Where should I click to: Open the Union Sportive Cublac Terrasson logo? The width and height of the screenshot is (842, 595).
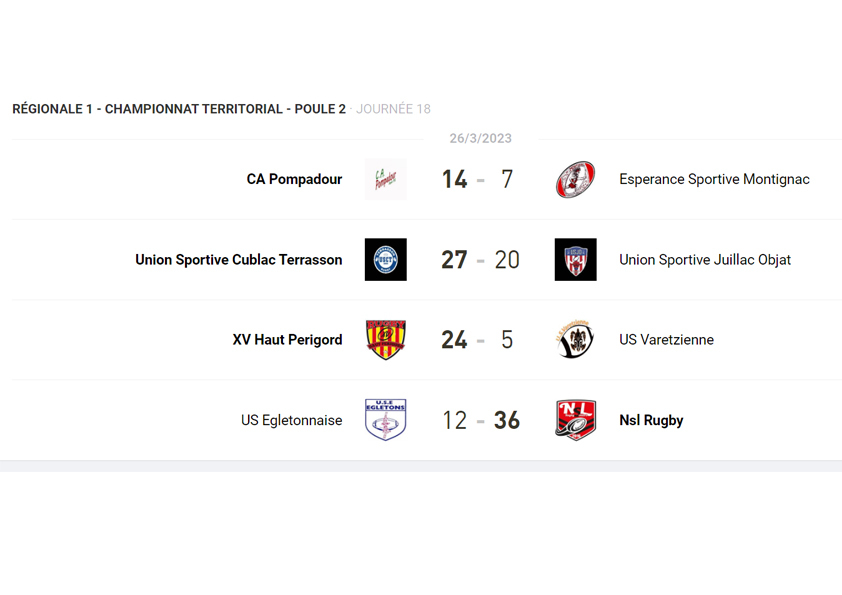(385, 260)
